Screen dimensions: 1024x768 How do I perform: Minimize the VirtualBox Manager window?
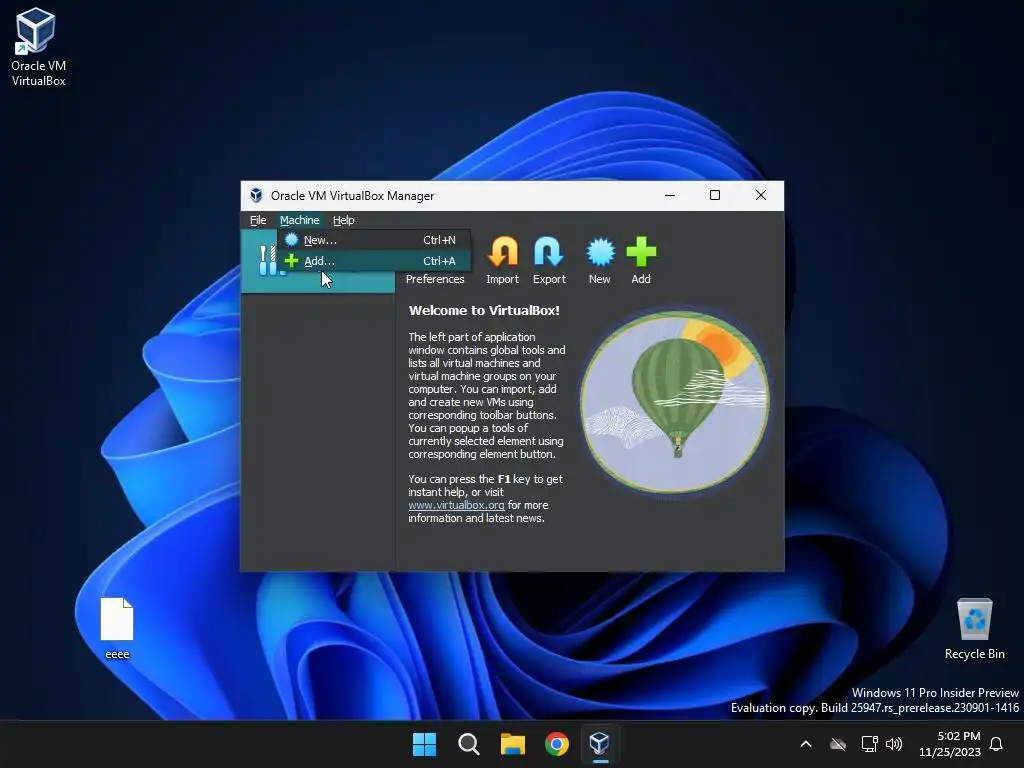[670, 195]
